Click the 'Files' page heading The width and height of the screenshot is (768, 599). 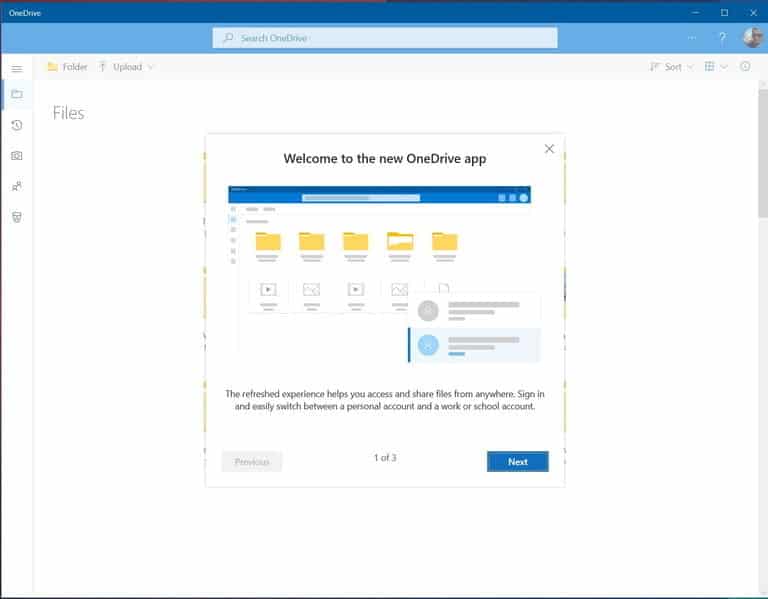[x=69, y=113]
